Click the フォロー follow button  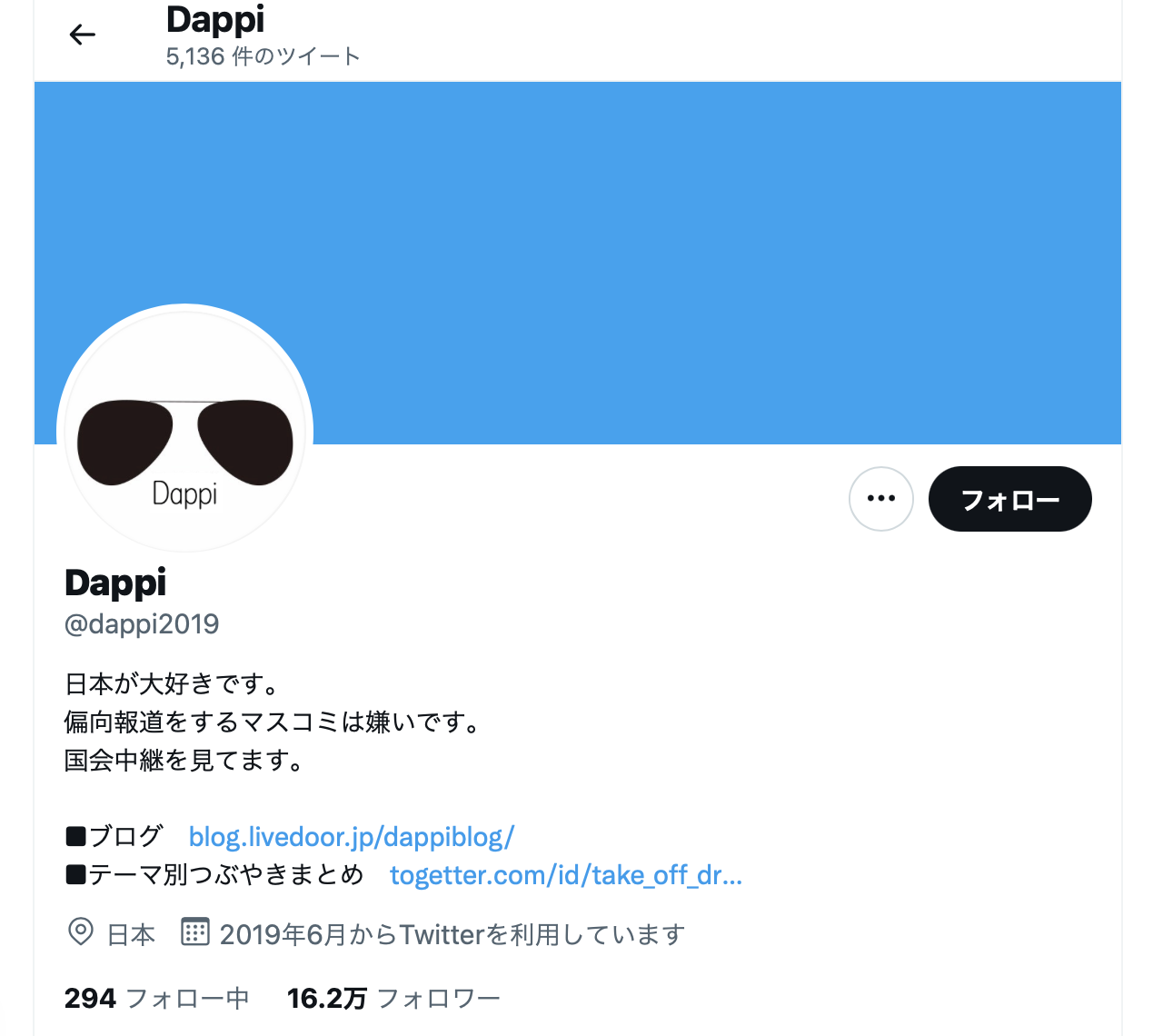click(x=1010, y=499)
